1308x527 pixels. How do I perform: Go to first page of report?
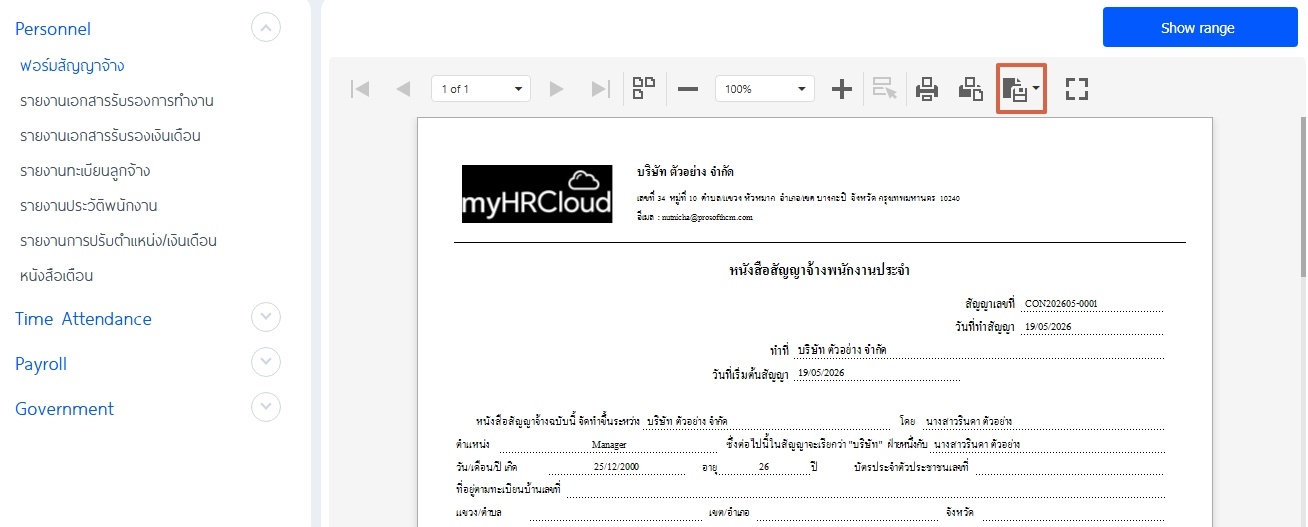pyautogui.click(x=360, y=89)
